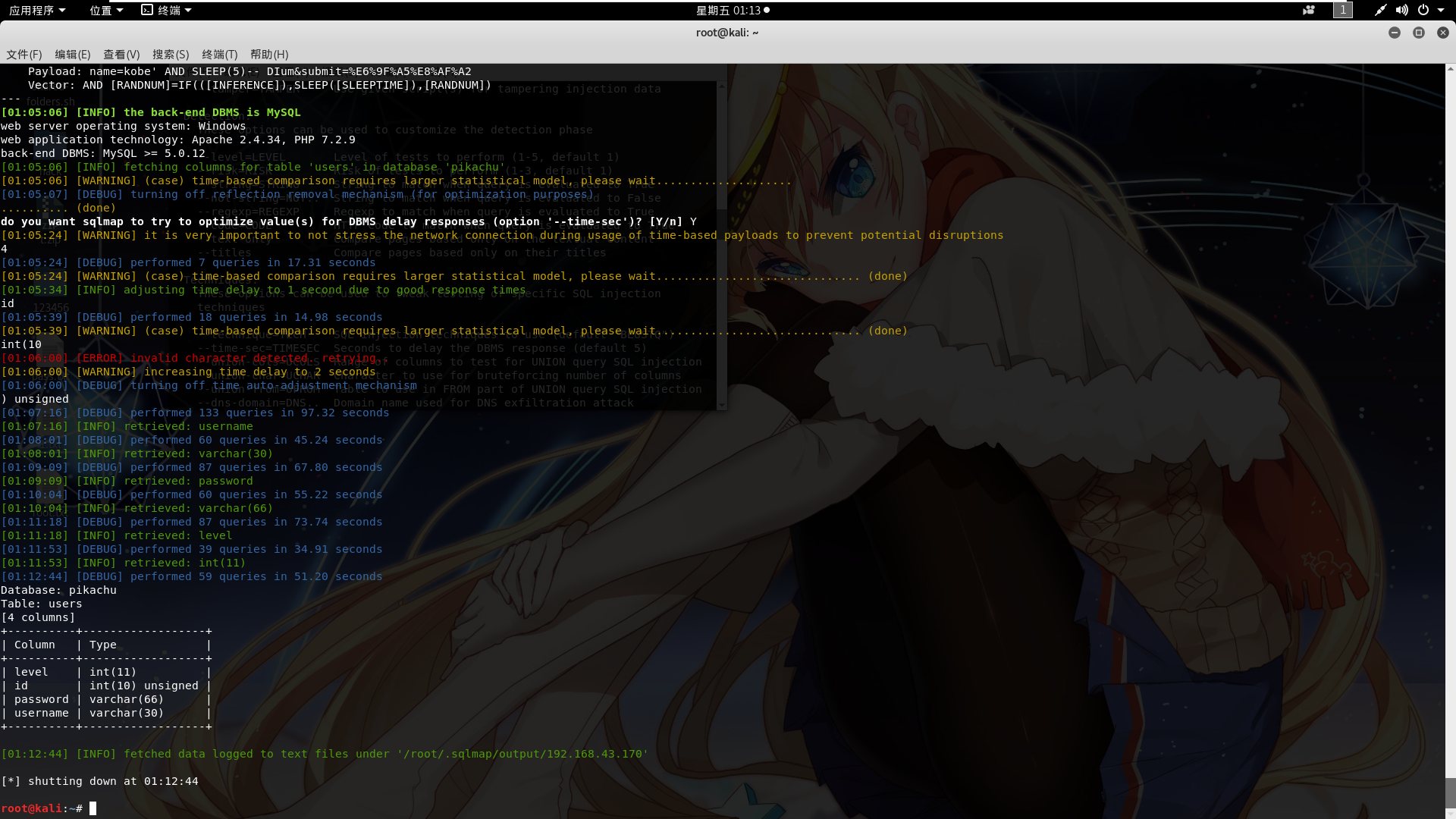Minimize the root@kali terminal window
The width and height of the screenshot is (1456, 819).
pos(1395,33)
